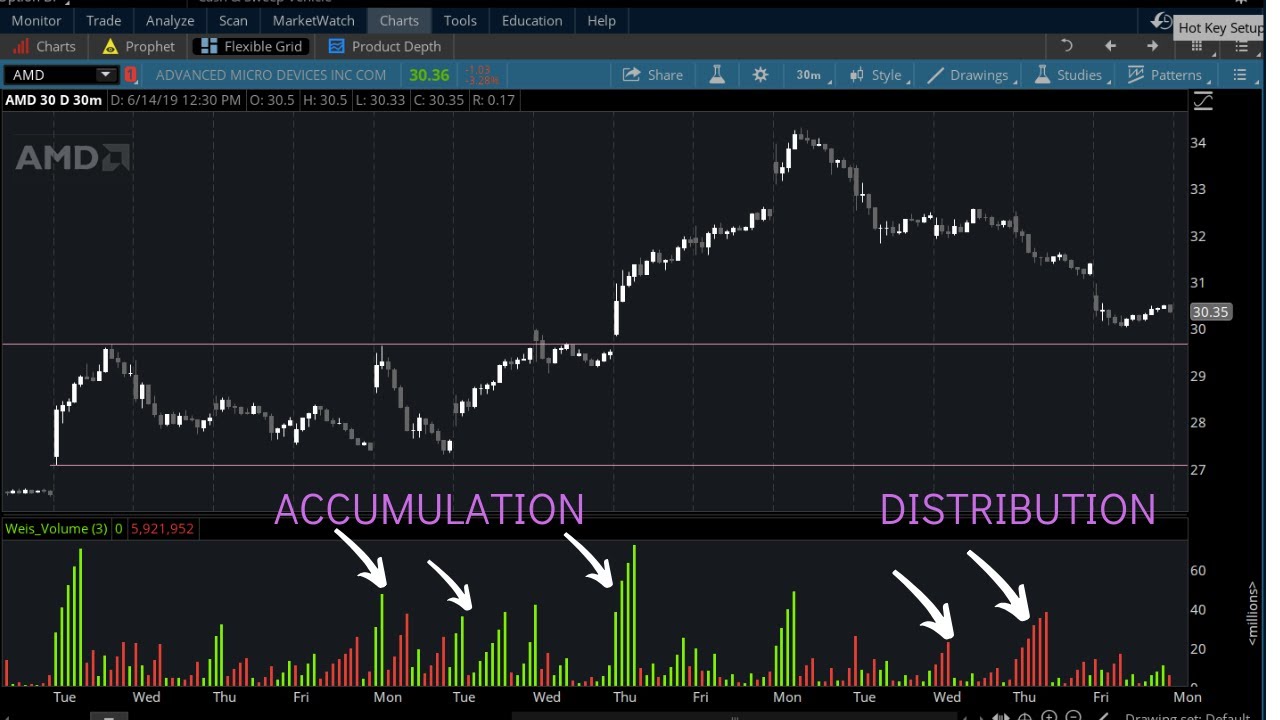
Task: Open the Prophet sub-tab
Action: (139, 46)
